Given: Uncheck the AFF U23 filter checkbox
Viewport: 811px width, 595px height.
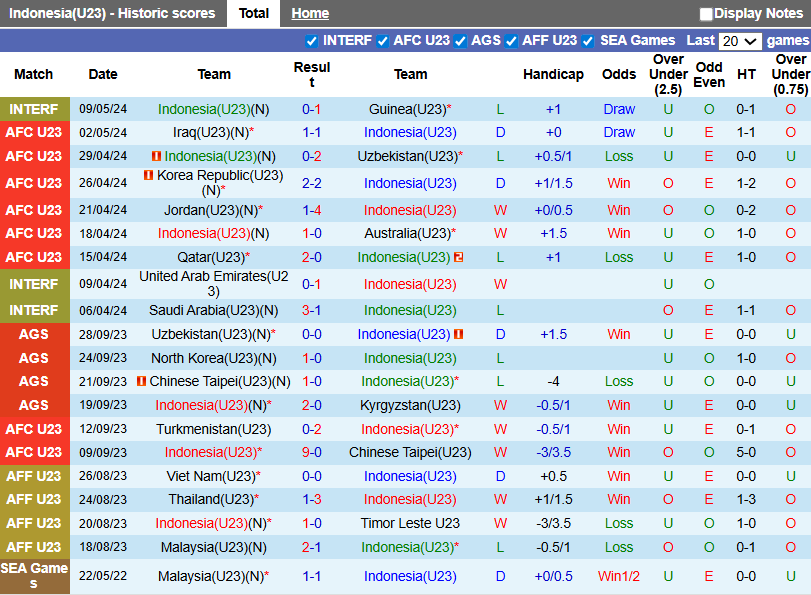Looking at the screenshot, I should [x=511, y=41].
